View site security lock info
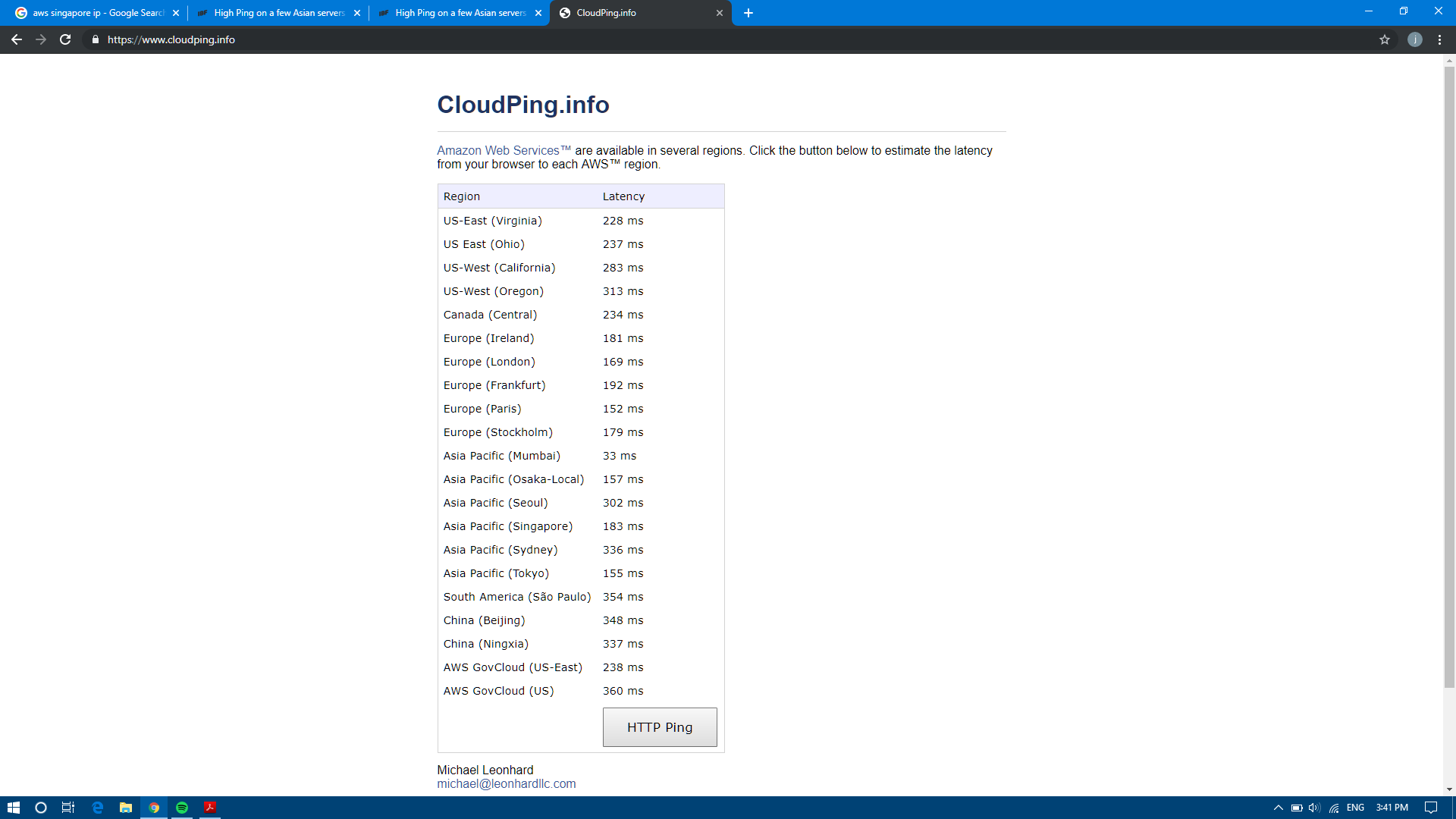This screenshot has width=1456, height=819. [x=96, y=39]
